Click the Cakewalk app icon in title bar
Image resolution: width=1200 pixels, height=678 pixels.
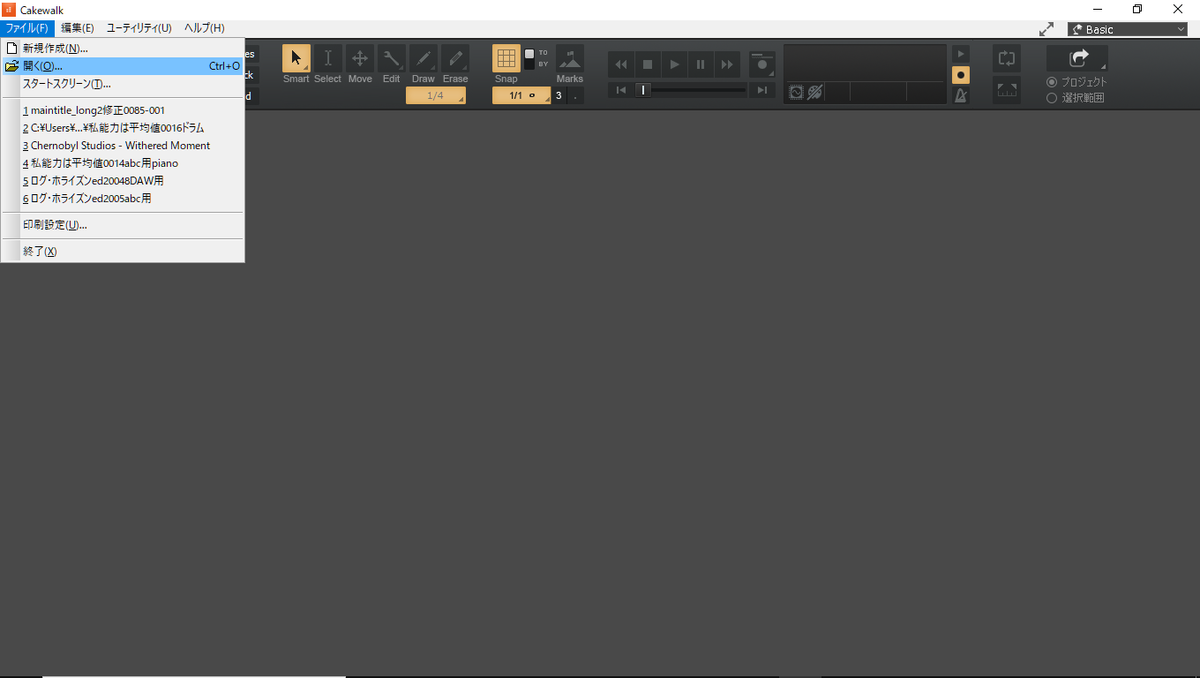(8, 9)
